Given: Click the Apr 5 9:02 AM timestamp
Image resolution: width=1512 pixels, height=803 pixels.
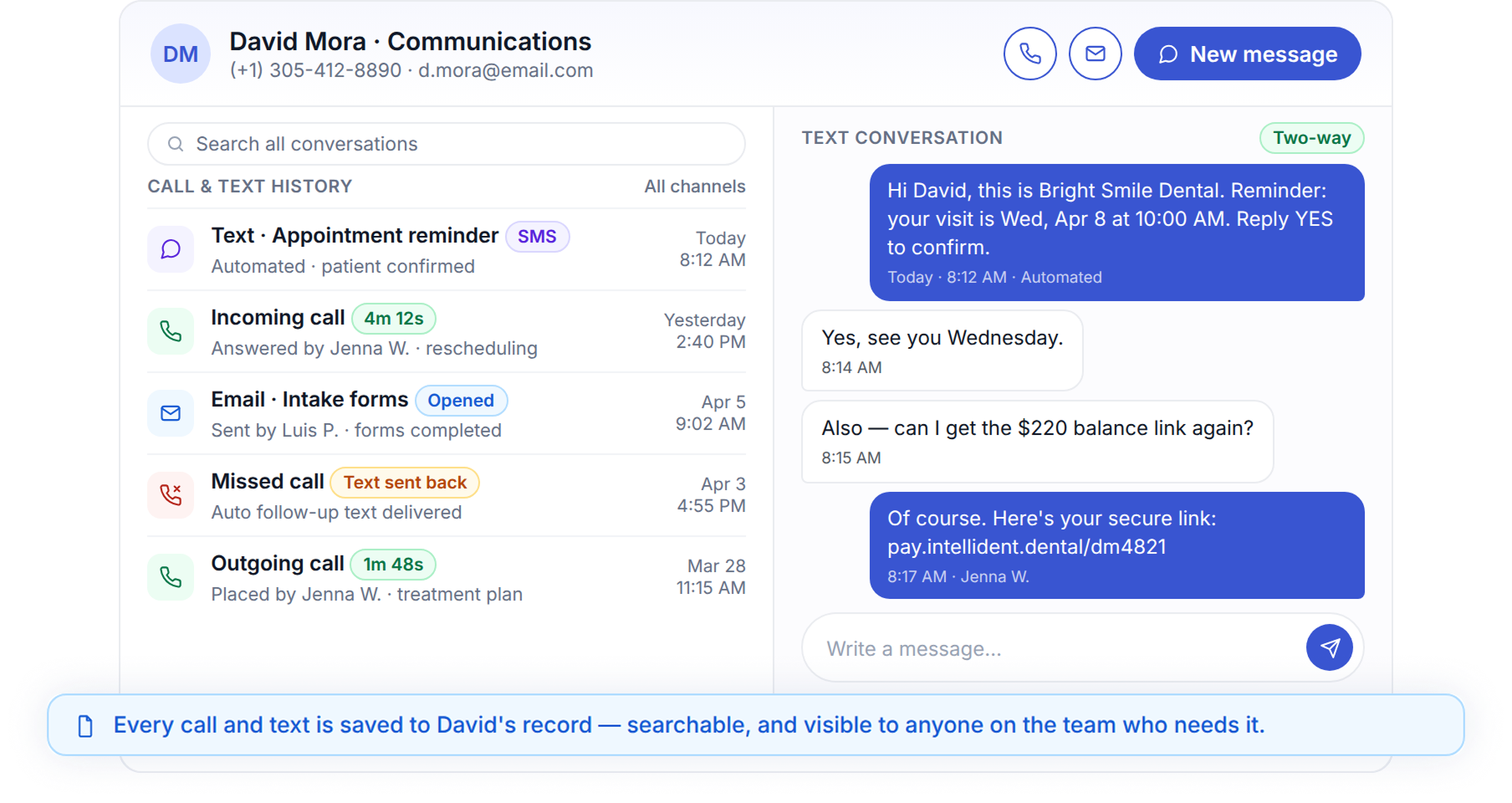Looking at the screenshot, I should (711, 413).
